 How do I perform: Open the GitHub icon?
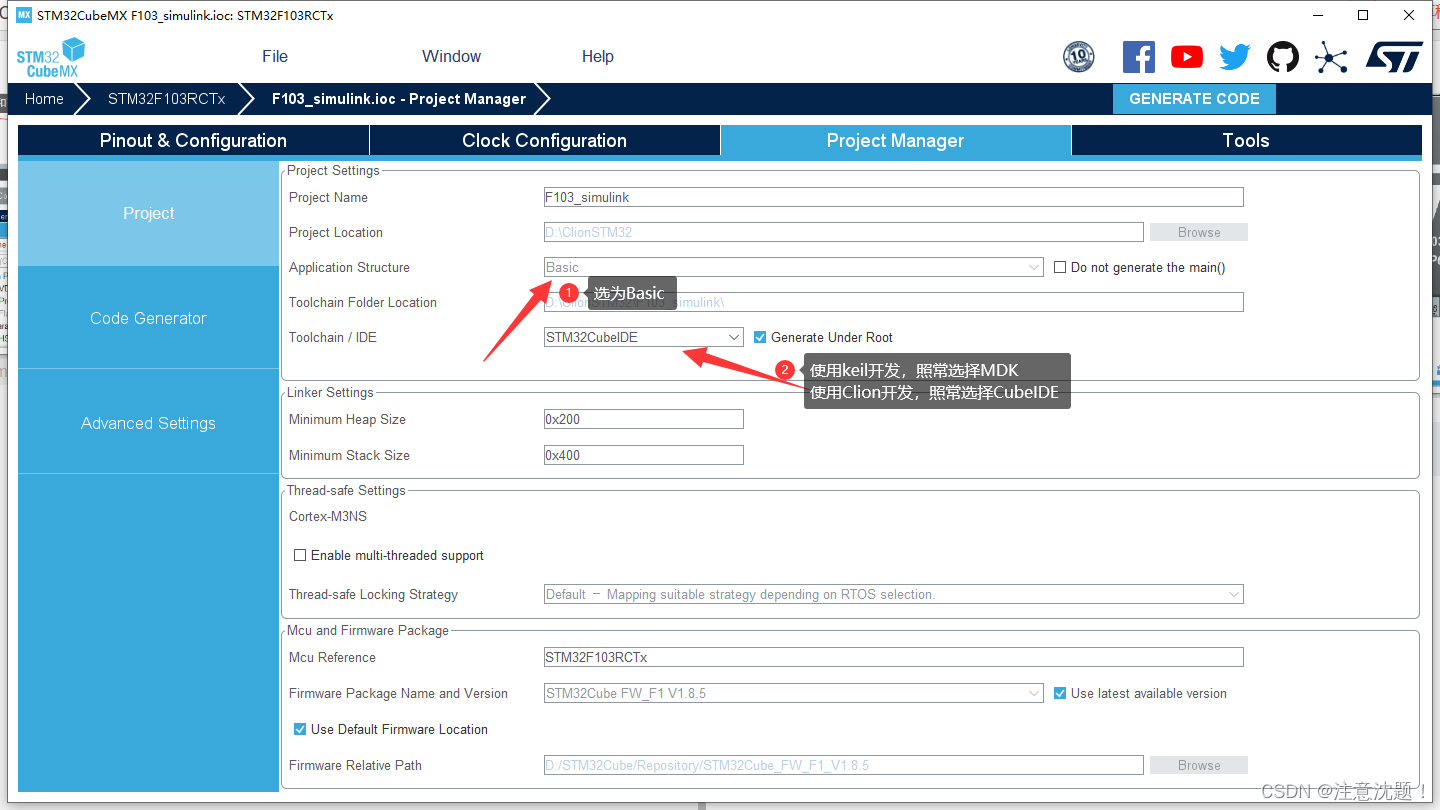[1283, 57]
